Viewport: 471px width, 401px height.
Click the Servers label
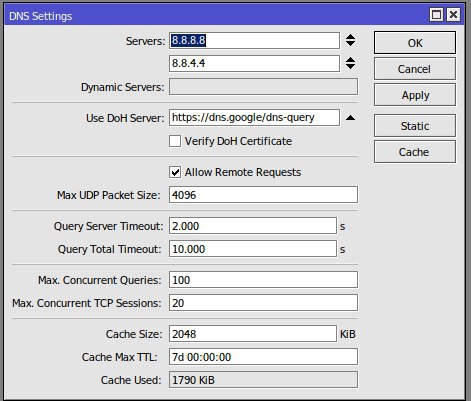click(x=145, y=41)
